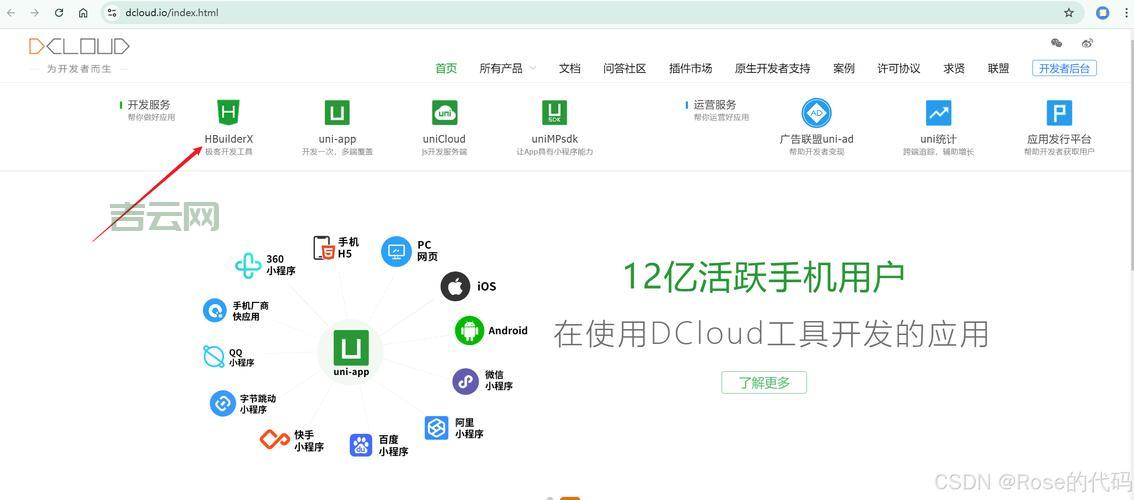Image resolution: width=1134 pixels, height=500 pixels.
Task: Click the 手机厂商 快应用 icon
Action: 215,310
